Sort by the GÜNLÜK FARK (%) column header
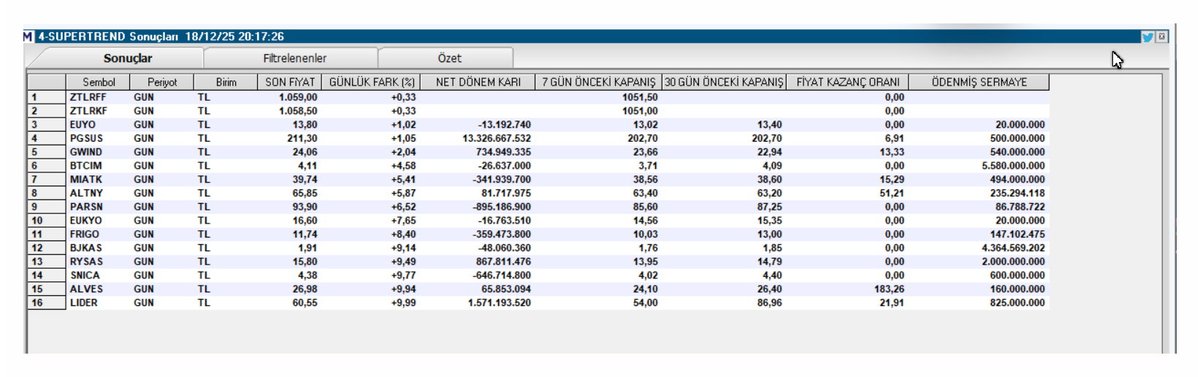1200x377 pixels. [x=372, y=82]
